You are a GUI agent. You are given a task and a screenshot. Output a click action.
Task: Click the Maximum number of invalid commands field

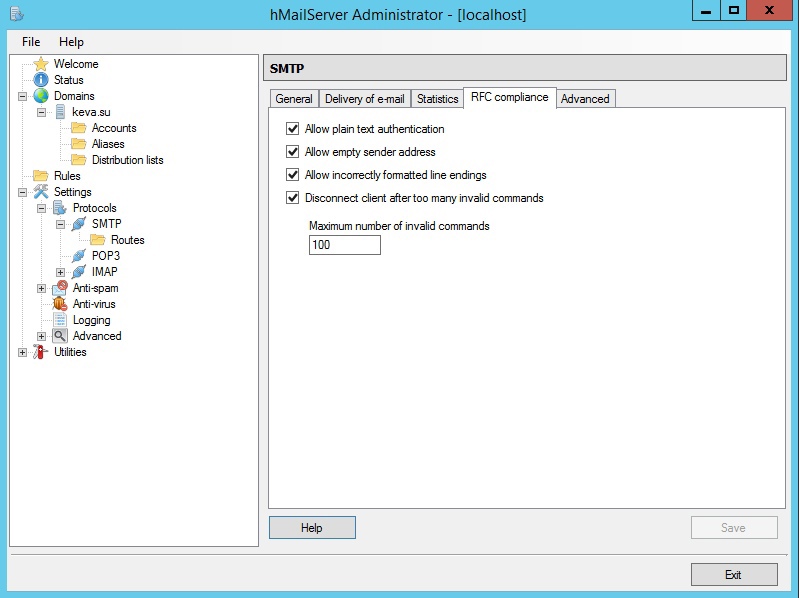click(x=344, y=245)
